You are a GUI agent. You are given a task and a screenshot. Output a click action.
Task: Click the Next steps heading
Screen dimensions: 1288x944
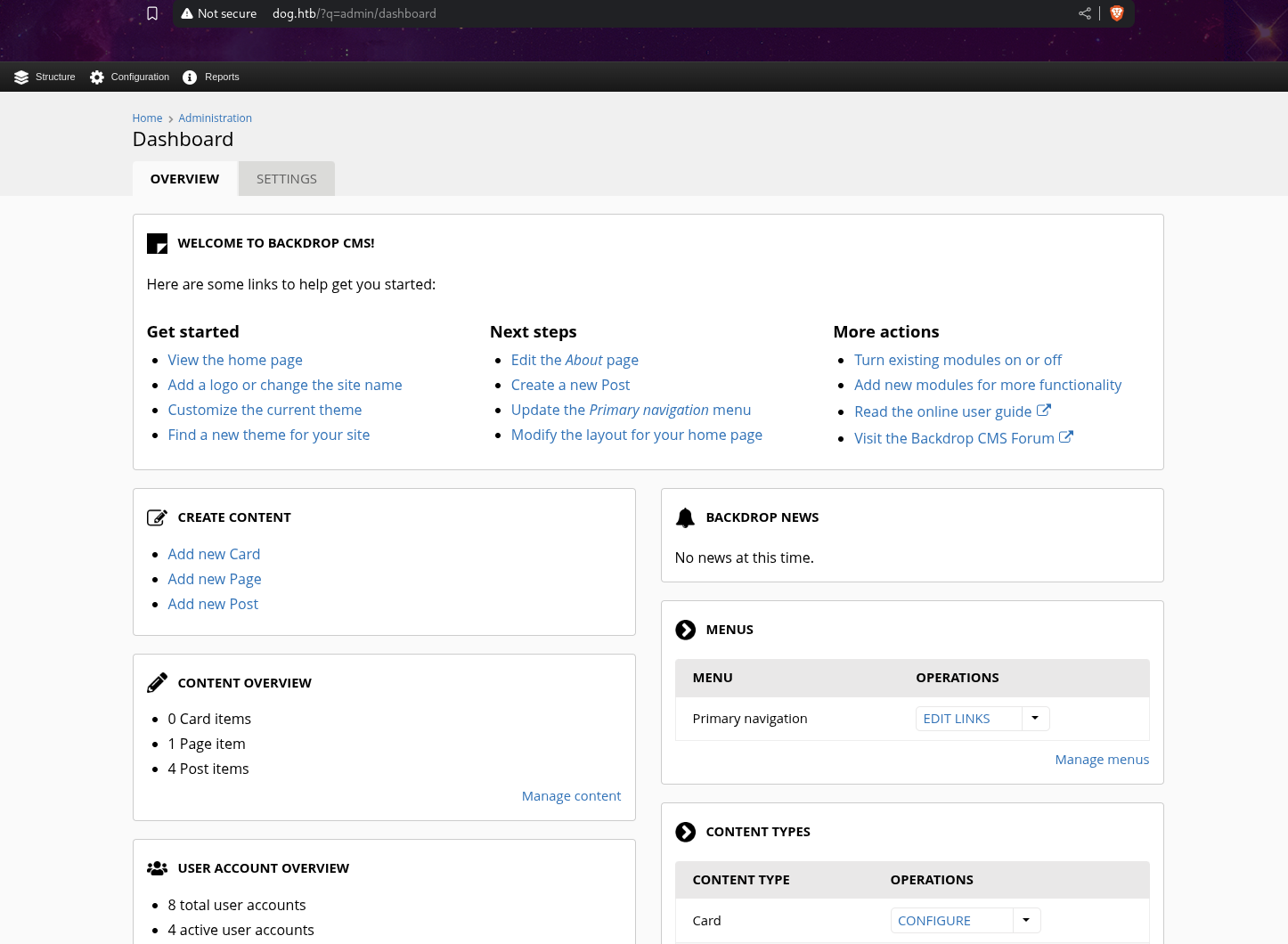534,331
